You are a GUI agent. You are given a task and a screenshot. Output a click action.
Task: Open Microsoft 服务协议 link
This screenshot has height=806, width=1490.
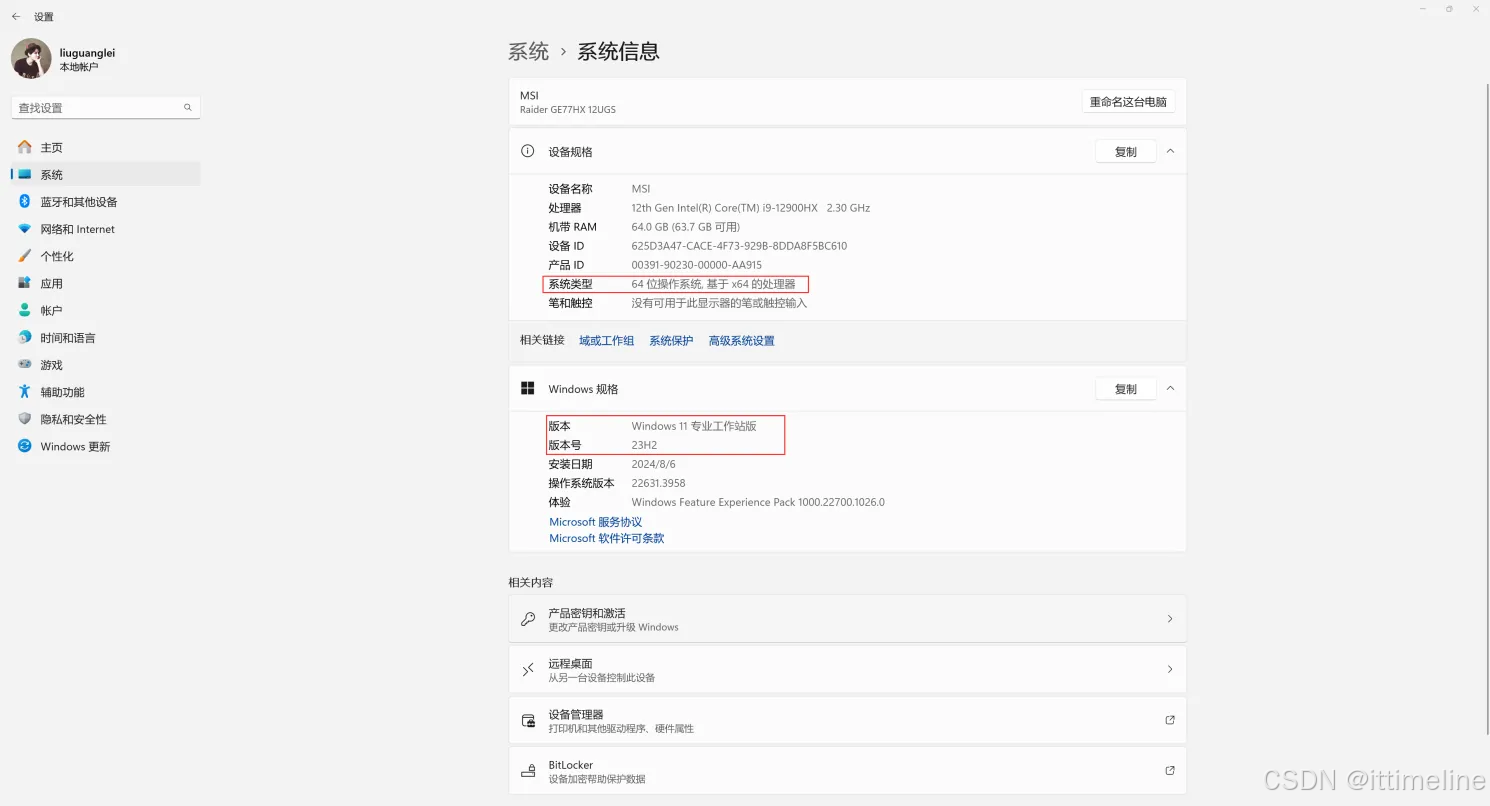[596, 522]
